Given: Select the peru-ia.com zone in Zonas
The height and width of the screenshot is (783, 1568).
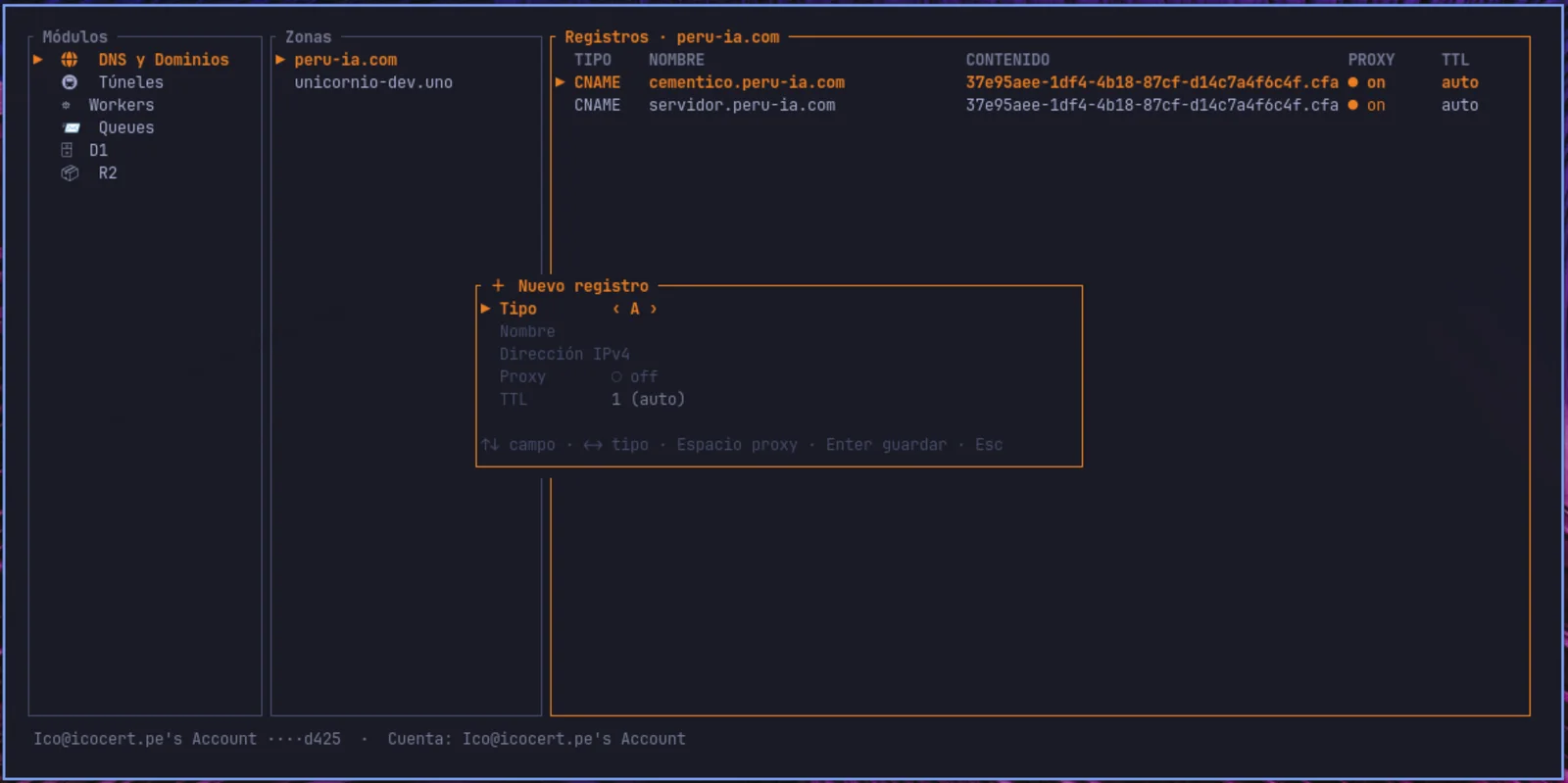Looking at the screenshot, I should 346,60.
